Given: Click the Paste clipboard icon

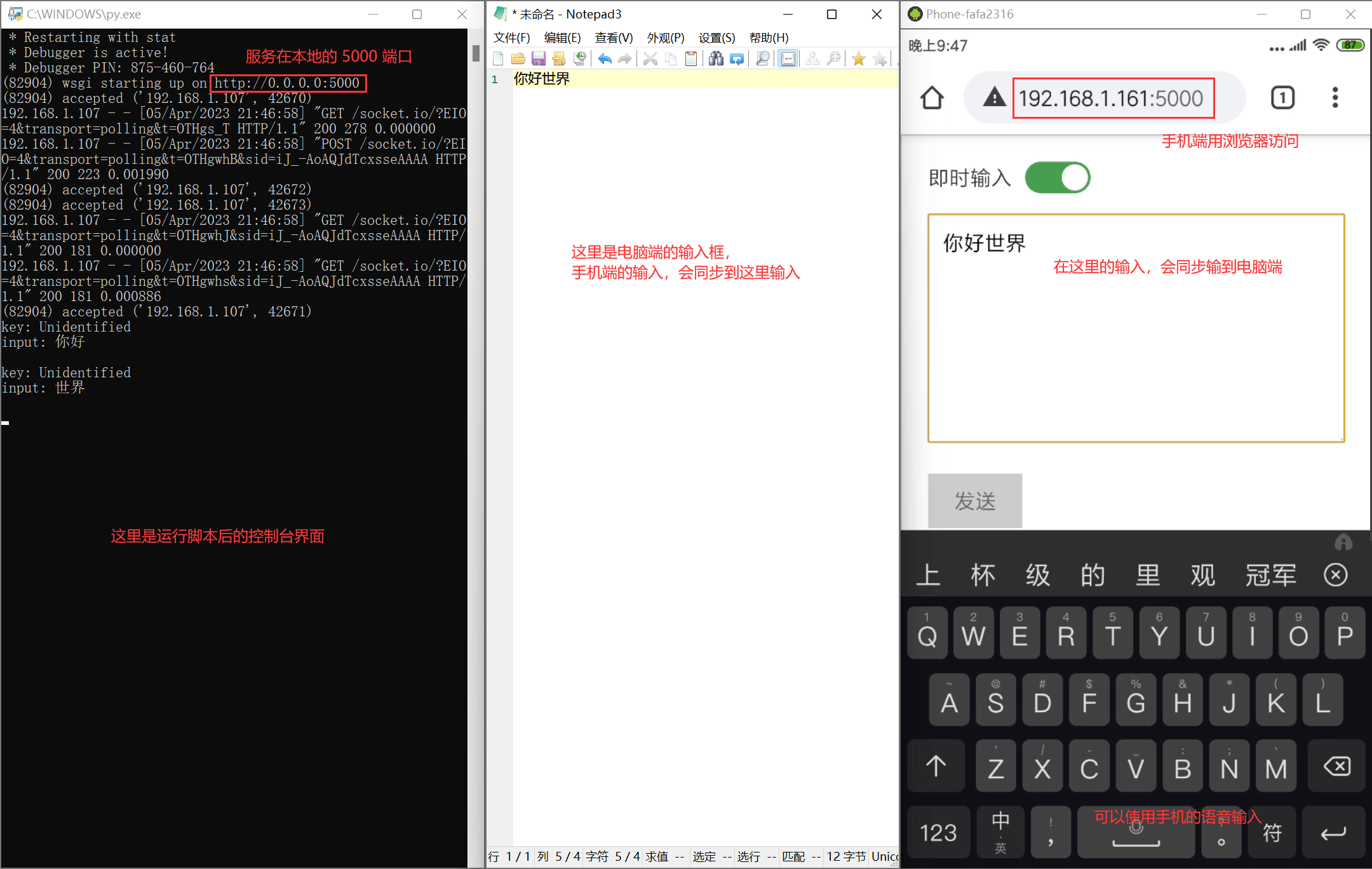Looking at the screenshot, I should [x=691, y=59].
